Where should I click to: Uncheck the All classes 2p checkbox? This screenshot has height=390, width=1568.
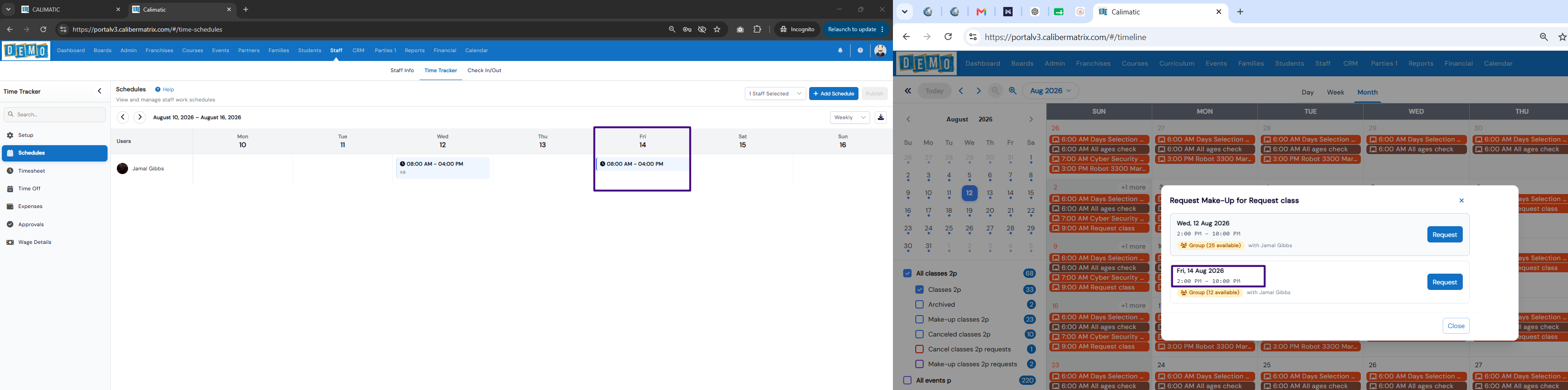point(907,274)
